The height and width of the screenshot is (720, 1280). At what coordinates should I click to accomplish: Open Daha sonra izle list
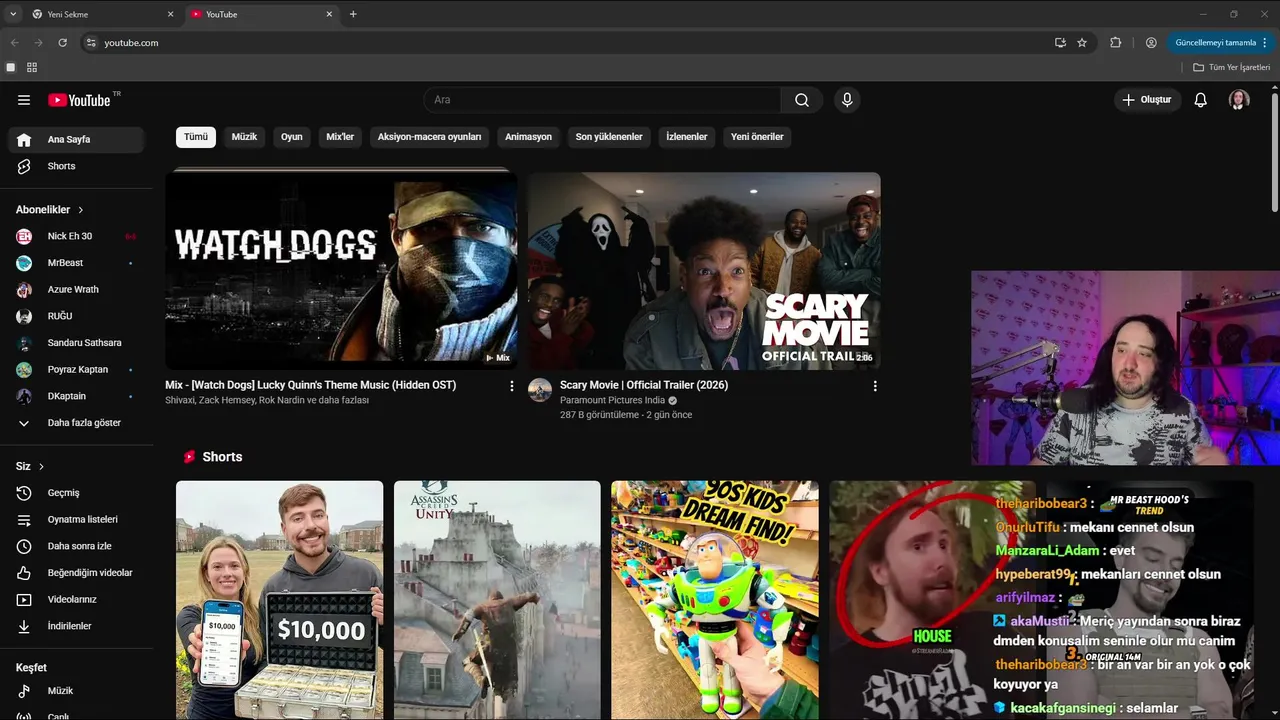[76, 546]
